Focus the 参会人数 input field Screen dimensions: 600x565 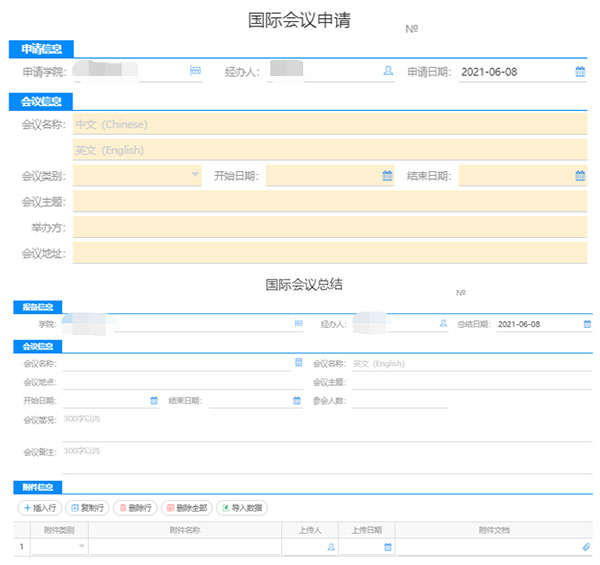tap(400, 401)
